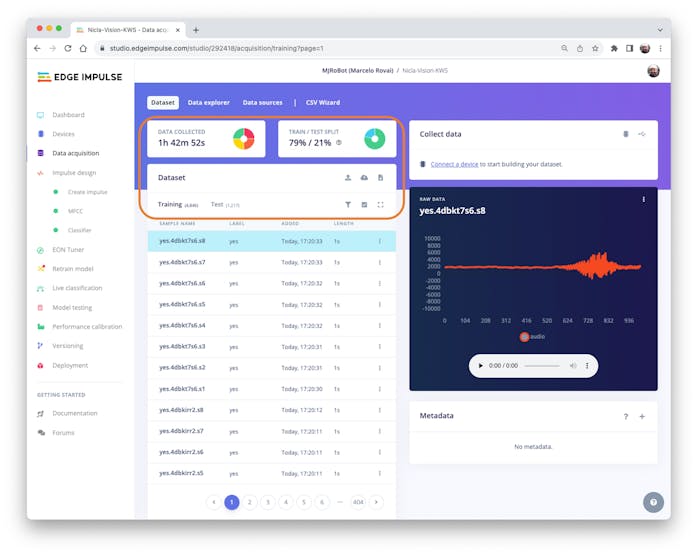
Task: Open the CSV Wizard tab
Action: pyautogui.click(x=322, y=102)
